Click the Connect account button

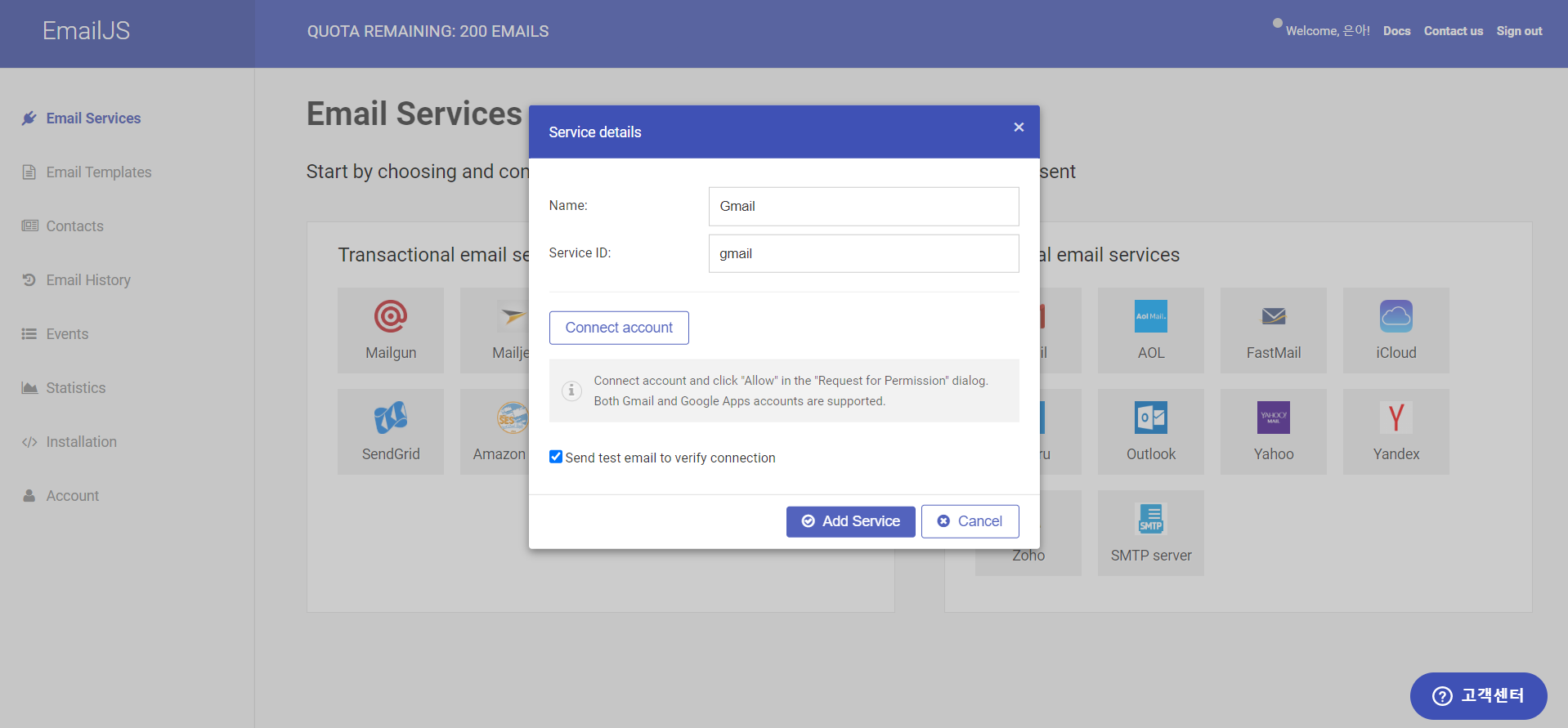[x=619, y=328]
